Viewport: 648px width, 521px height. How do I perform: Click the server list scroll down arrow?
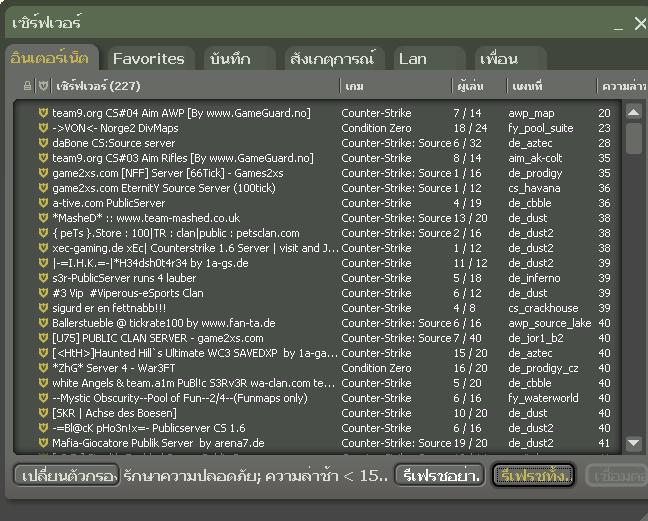click(x=634, y=443)
